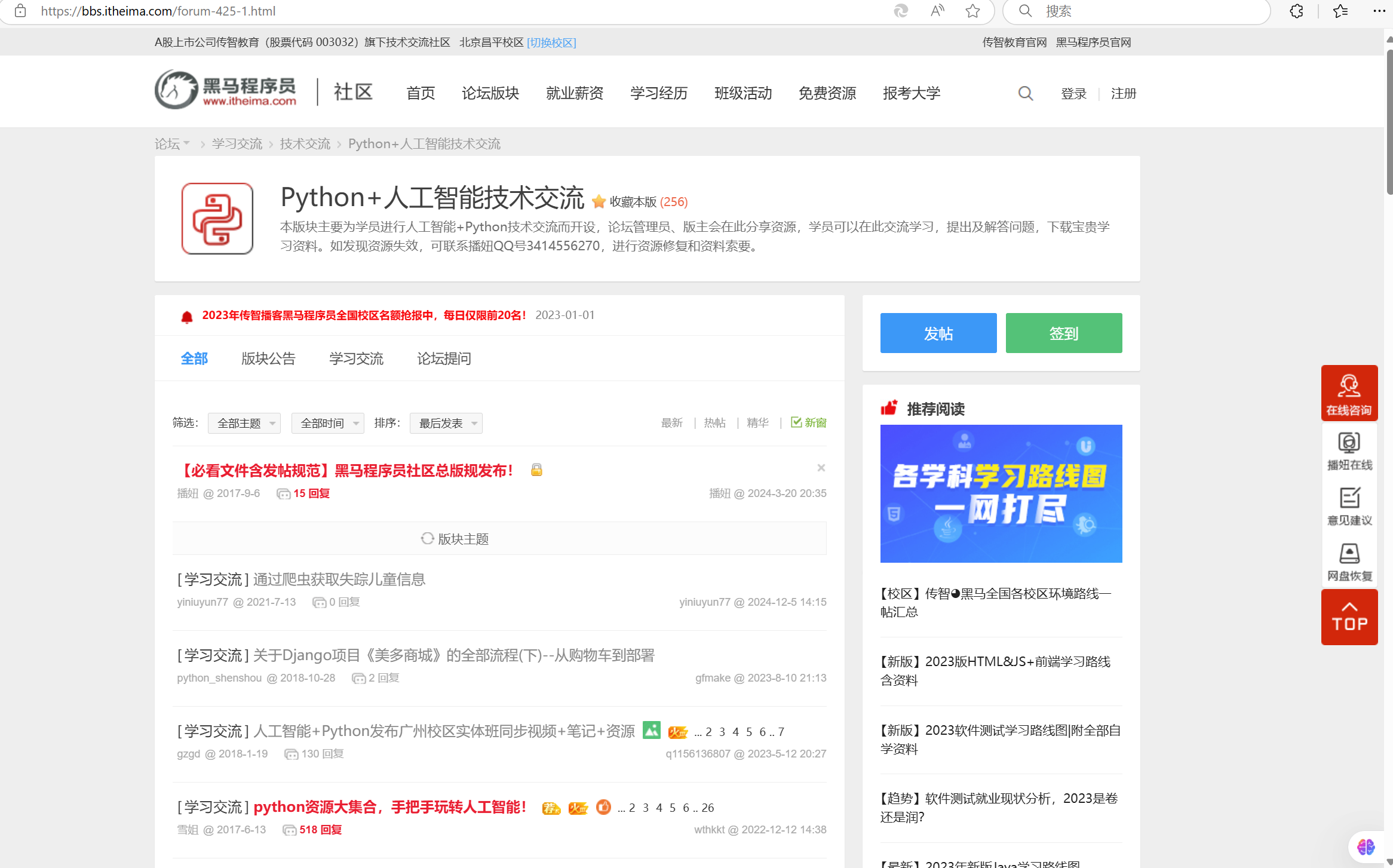Open the 全部时间 time dropdown
Viewport: 1393px width, 868px height.
(328, 423)
